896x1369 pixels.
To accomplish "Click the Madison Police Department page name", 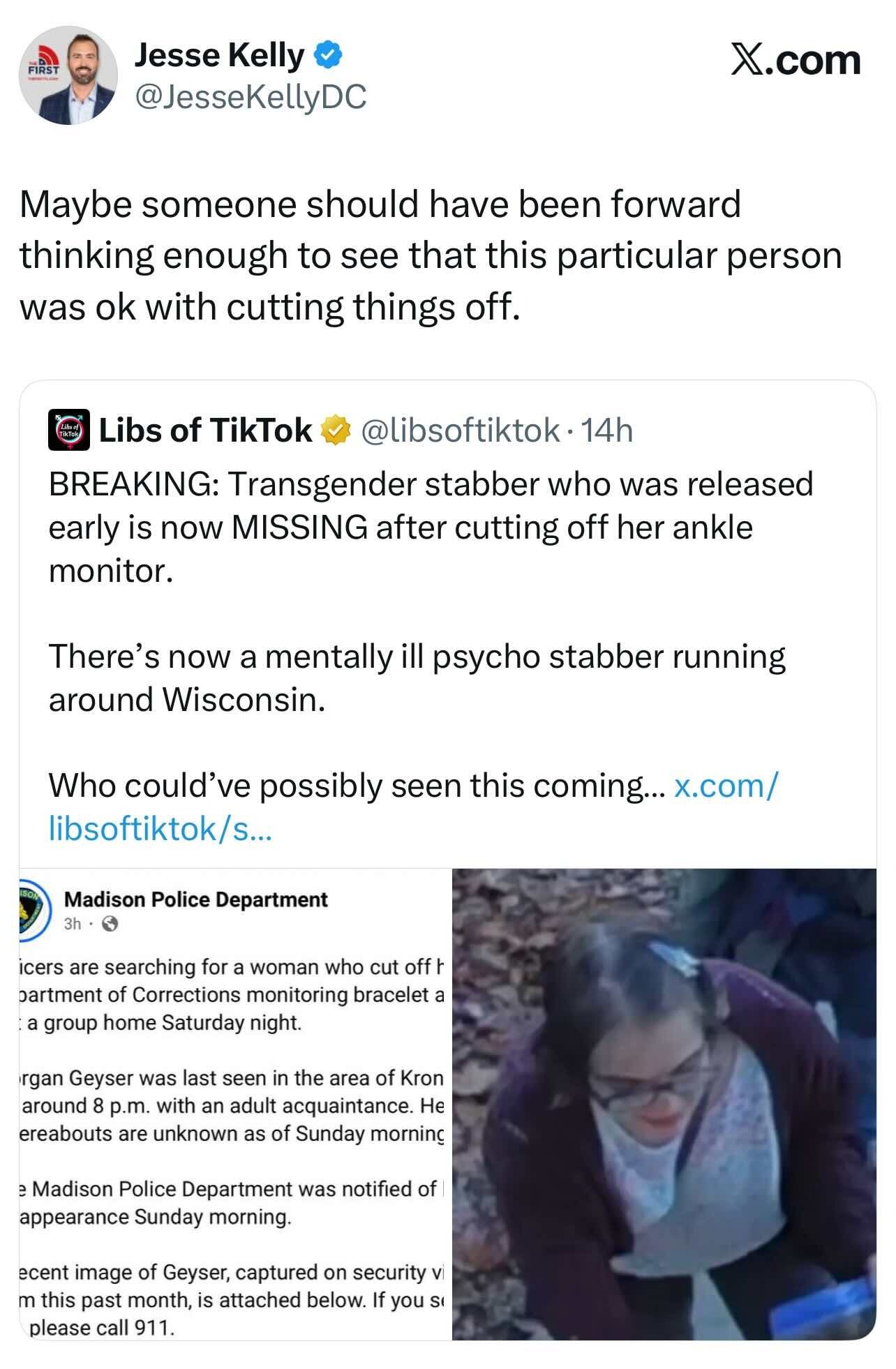I will [195, 899].
